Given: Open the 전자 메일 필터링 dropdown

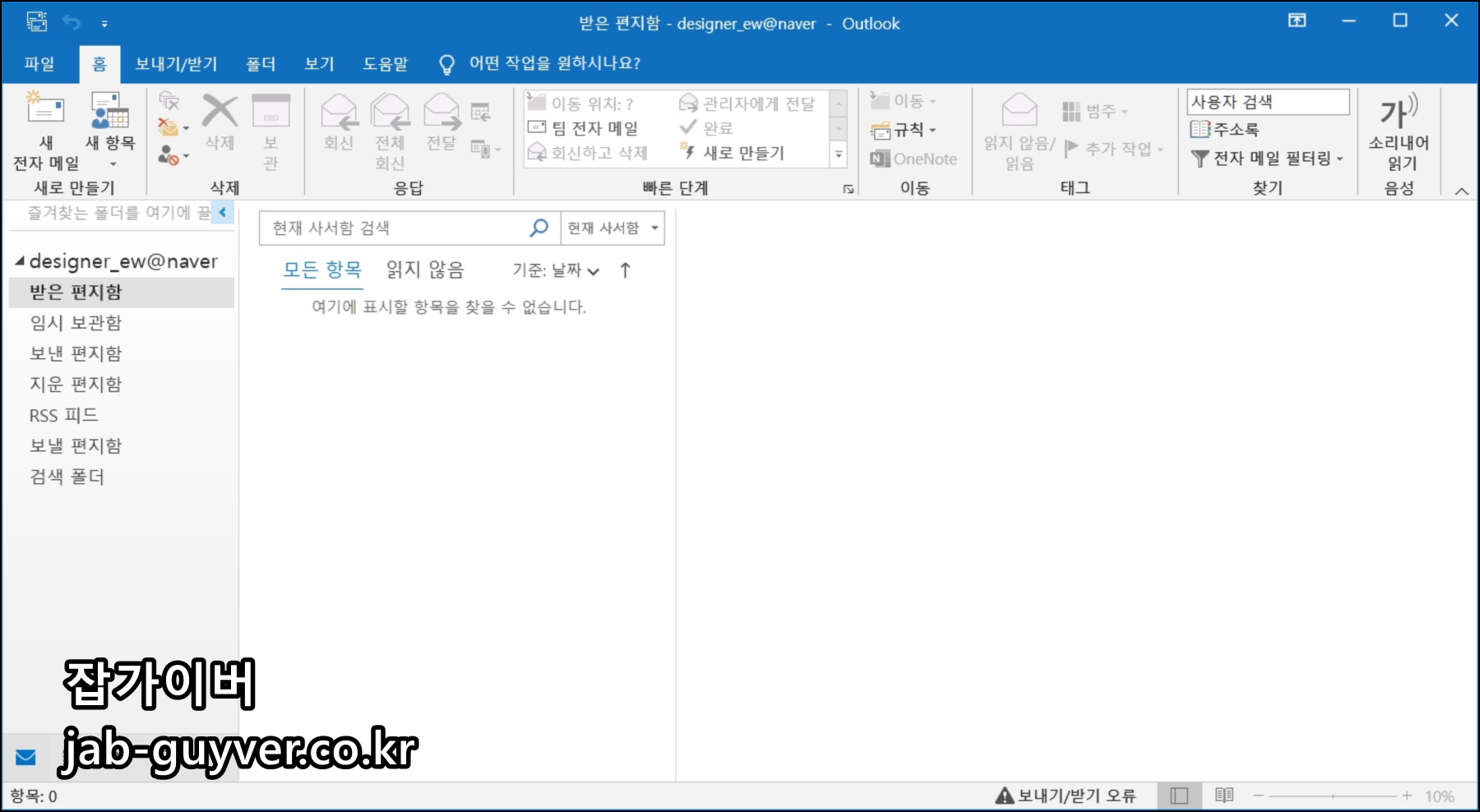Looking at the screenshot, I should pos(1267,158).
